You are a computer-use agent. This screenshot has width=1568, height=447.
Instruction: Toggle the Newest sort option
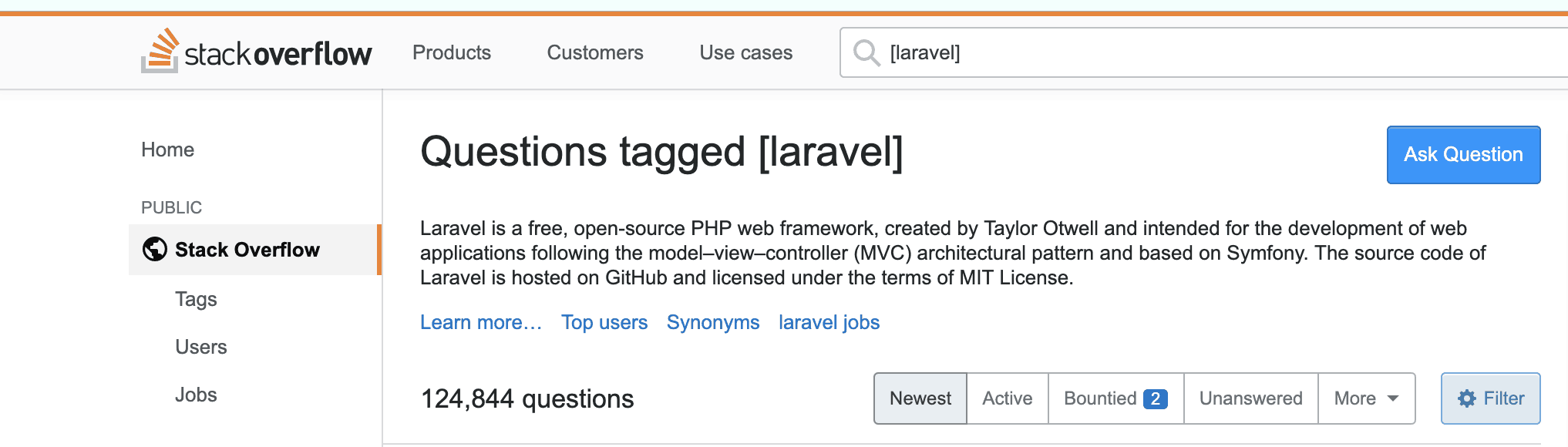coord(920,398)
